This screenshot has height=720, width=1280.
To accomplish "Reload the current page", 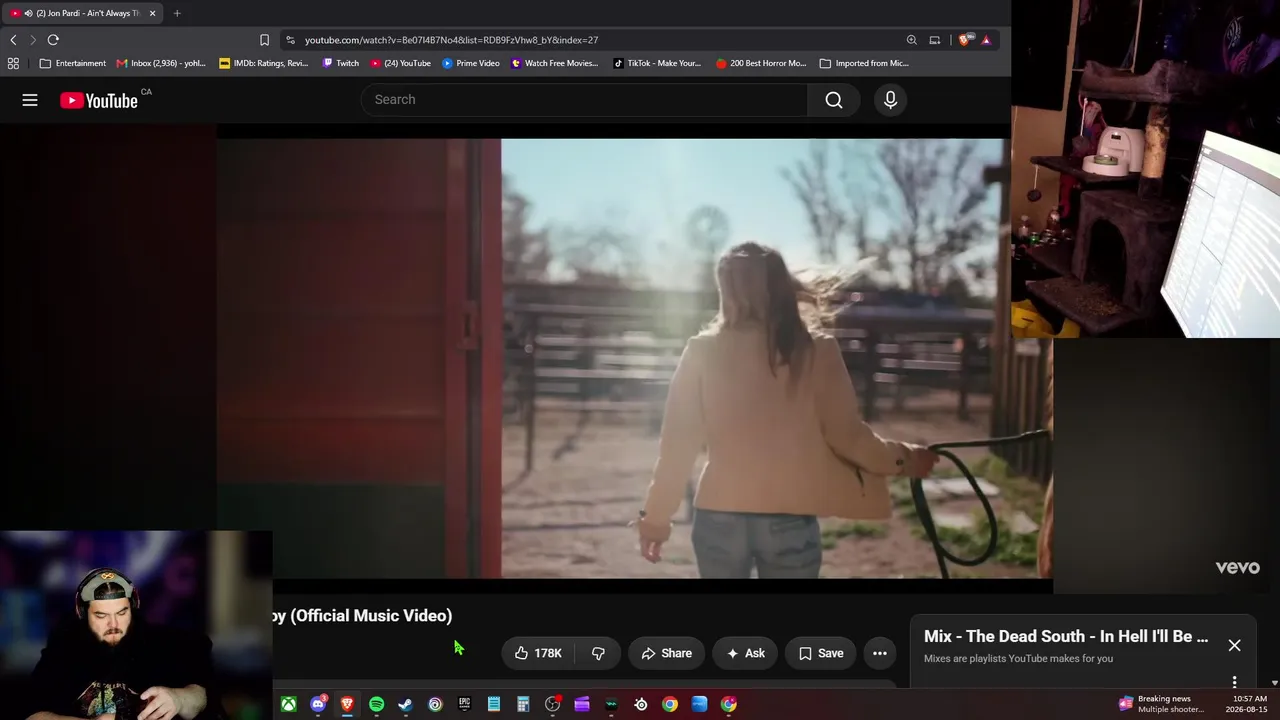I will tap(53, 40).
